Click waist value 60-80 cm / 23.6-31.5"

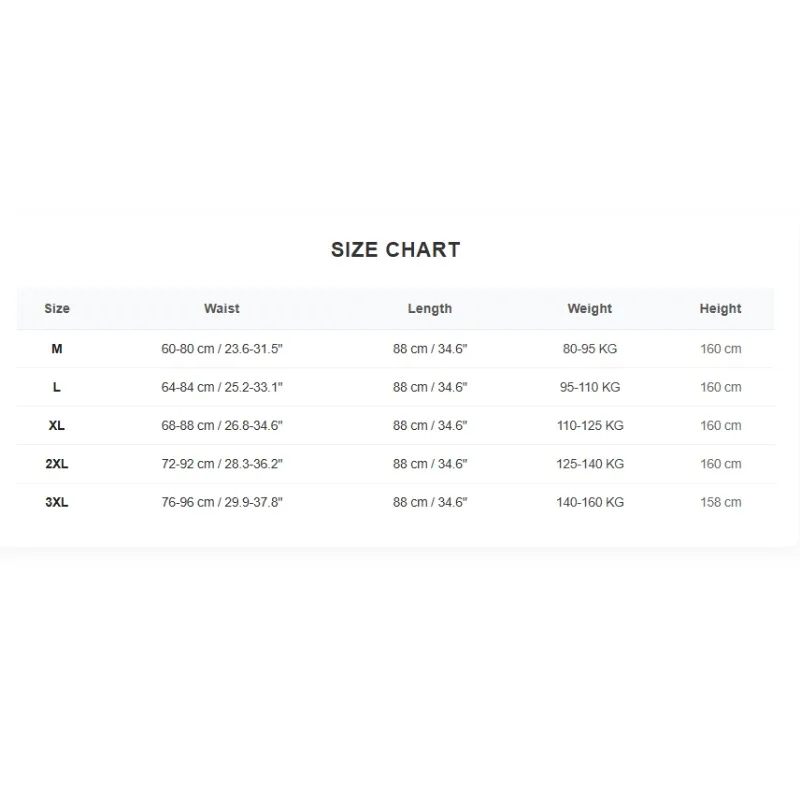tap(221, 349)
